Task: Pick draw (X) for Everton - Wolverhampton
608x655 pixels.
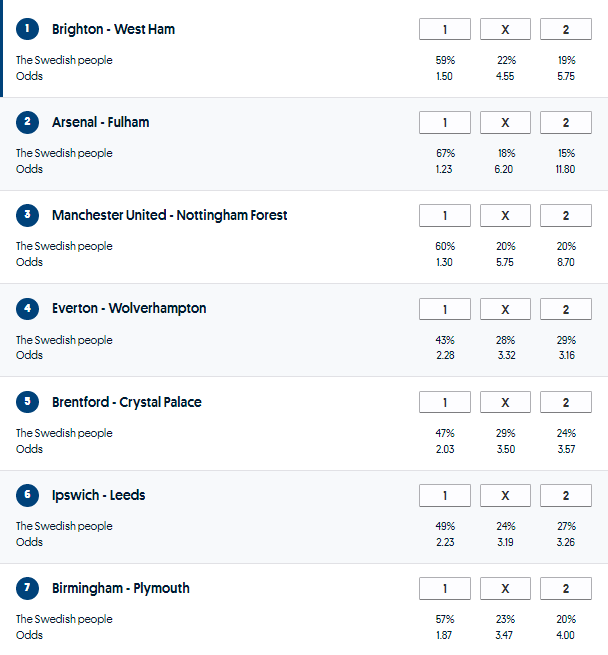Action: pos(505,308)
